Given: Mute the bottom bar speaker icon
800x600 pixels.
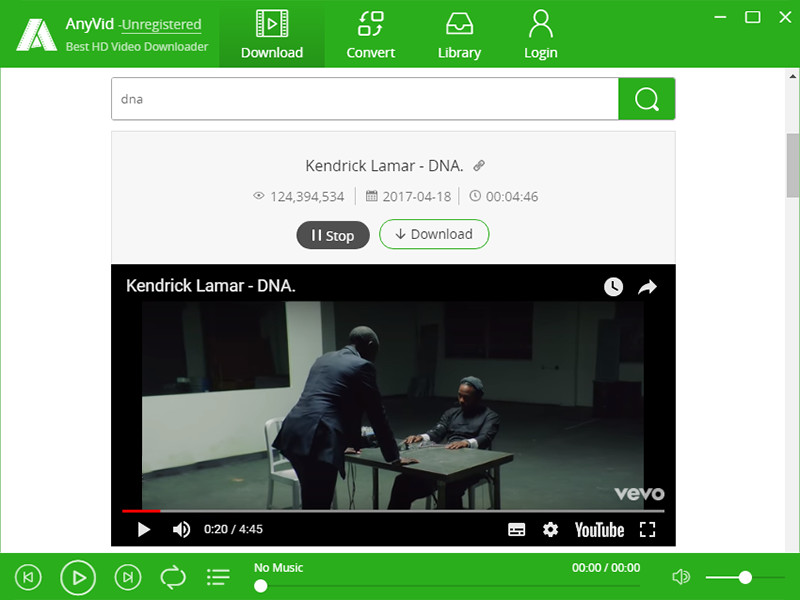Looking at the screenshot, I should 681,577.
